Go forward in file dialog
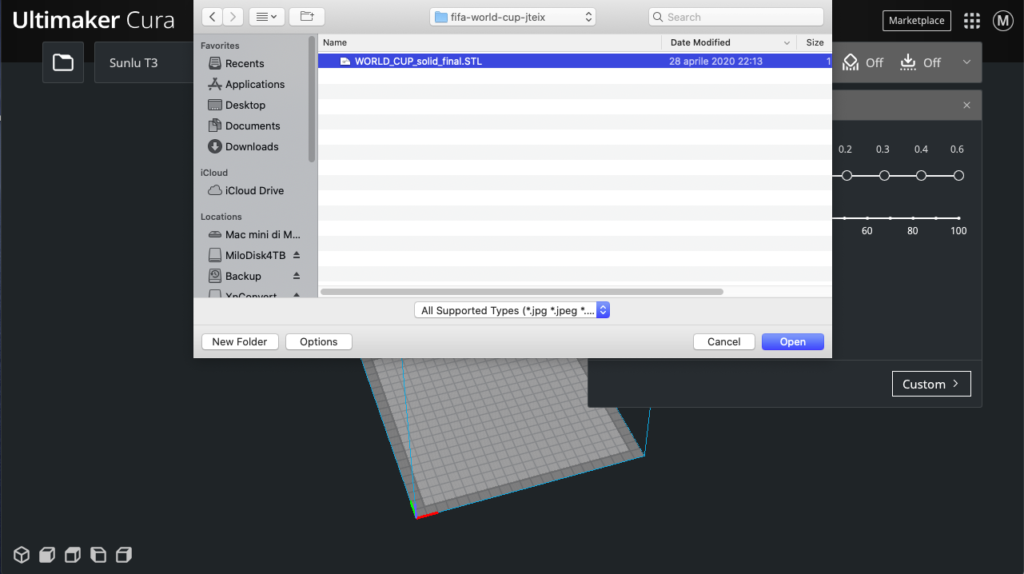Screen dimensions: 1024x574 coord(232,16)
